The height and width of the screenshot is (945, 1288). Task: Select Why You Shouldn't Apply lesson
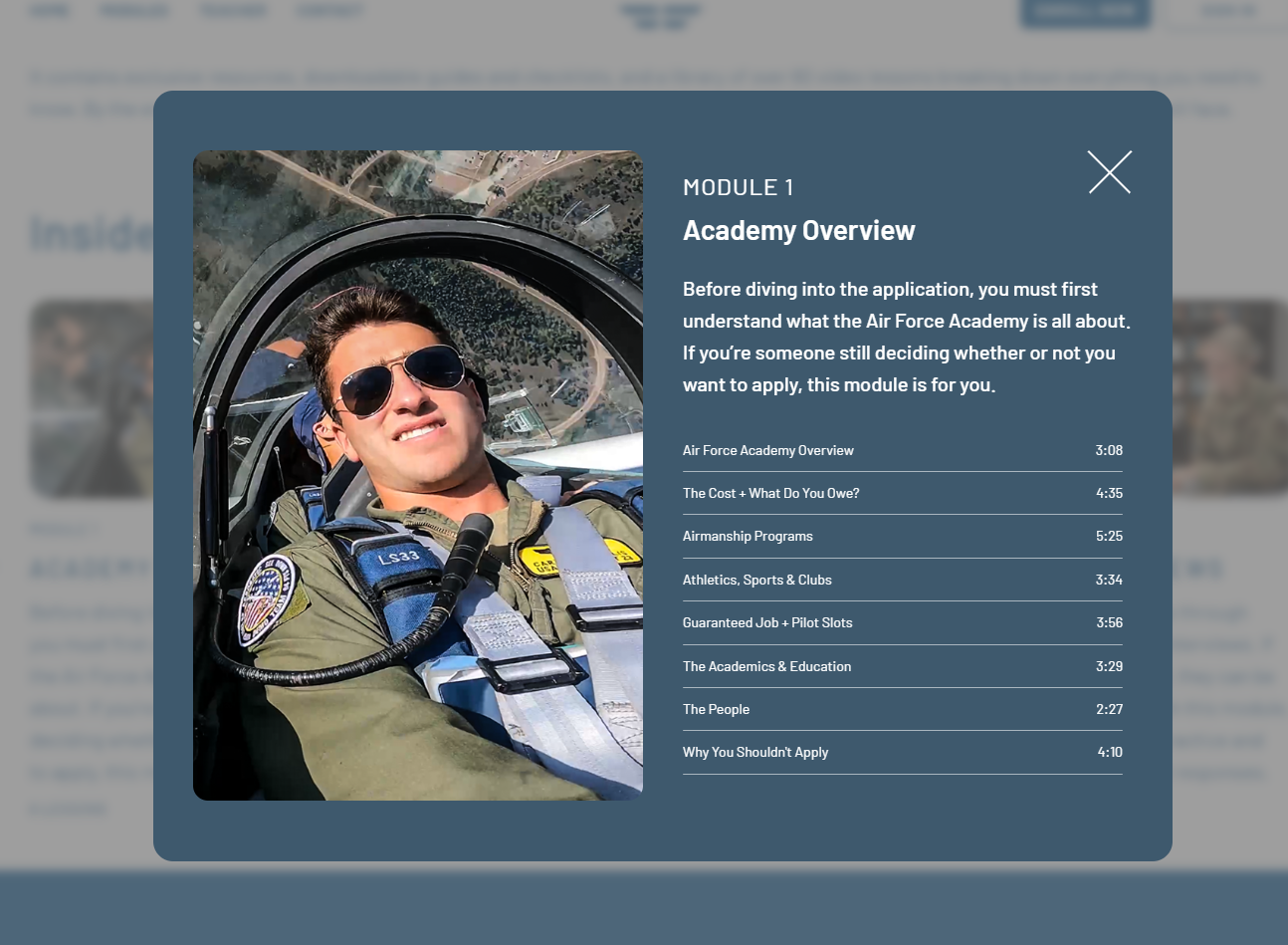(x=903, y=752)
